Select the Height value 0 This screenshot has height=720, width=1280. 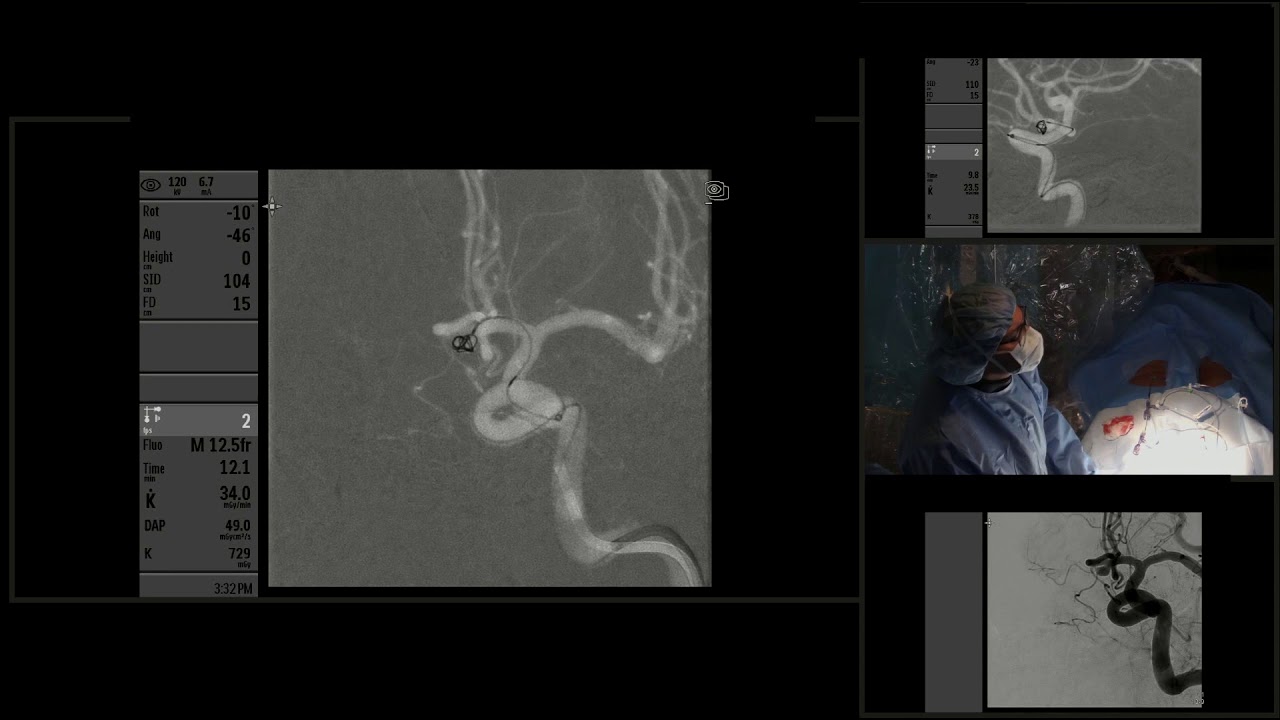[x=246, y=259]
